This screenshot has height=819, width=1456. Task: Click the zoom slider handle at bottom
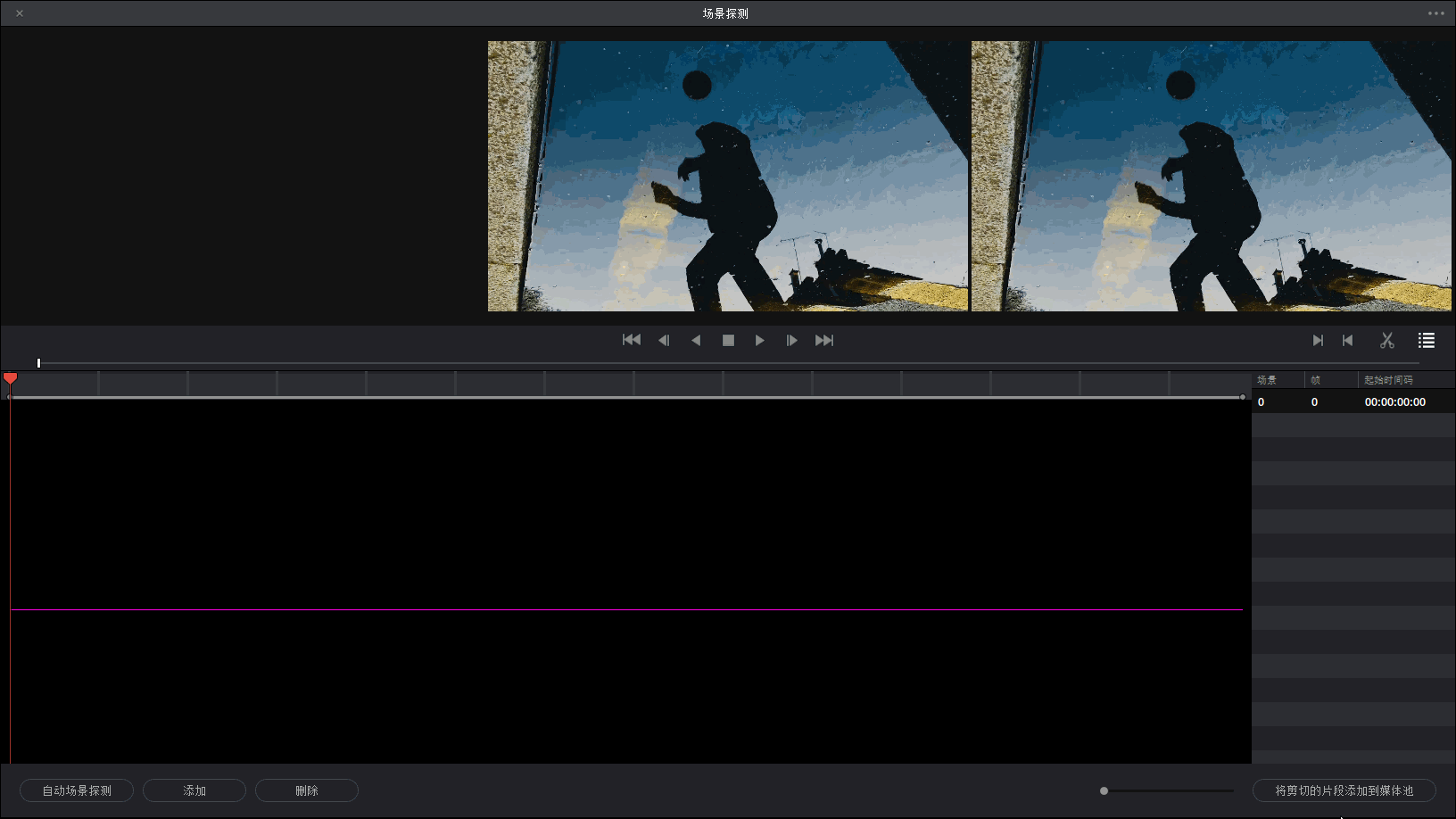pos(1104,790)
